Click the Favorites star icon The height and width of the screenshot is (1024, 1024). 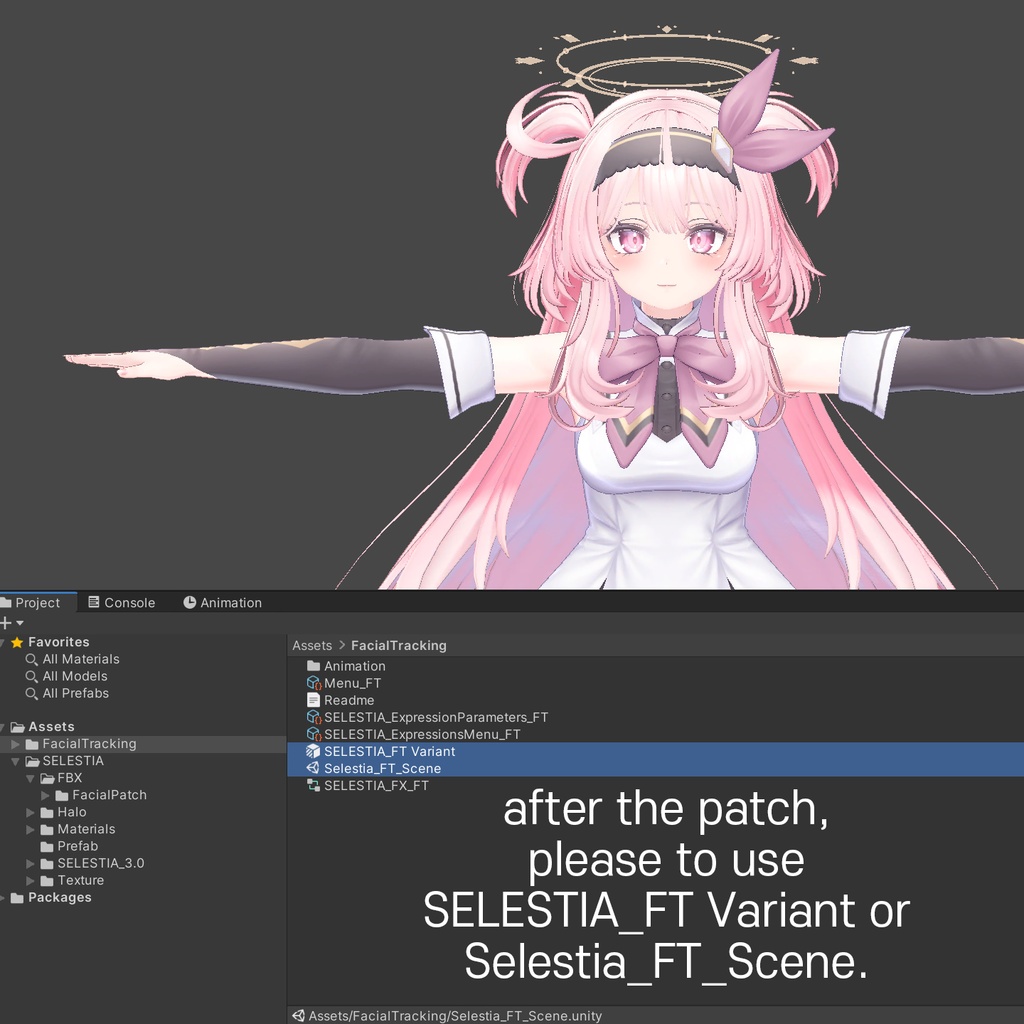click(19, 641)
